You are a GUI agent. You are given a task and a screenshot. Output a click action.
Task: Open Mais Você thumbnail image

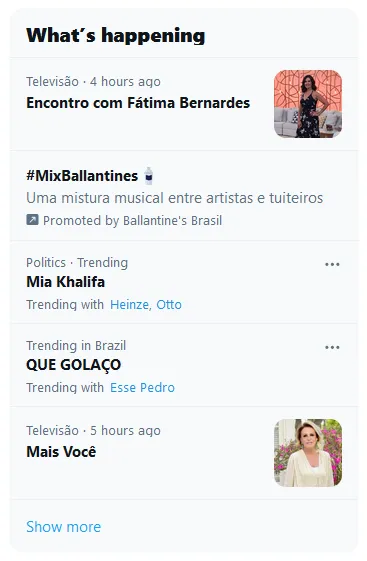[x=308, y=453]
